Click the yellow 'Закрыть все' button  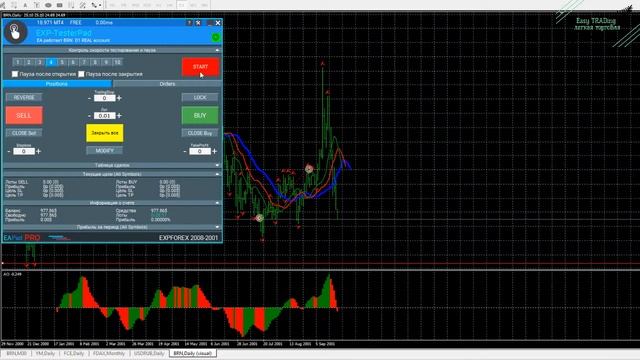pos(104,133)
